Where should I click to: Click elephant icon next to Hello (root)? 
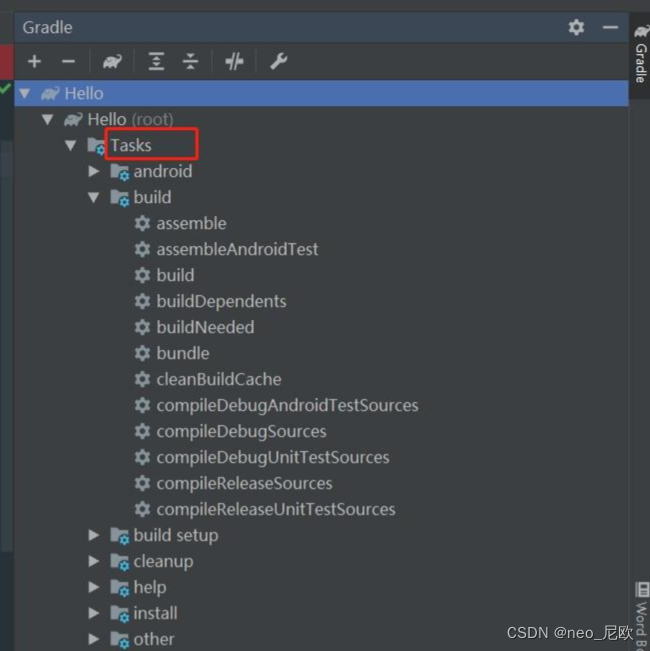pos(73,120)
